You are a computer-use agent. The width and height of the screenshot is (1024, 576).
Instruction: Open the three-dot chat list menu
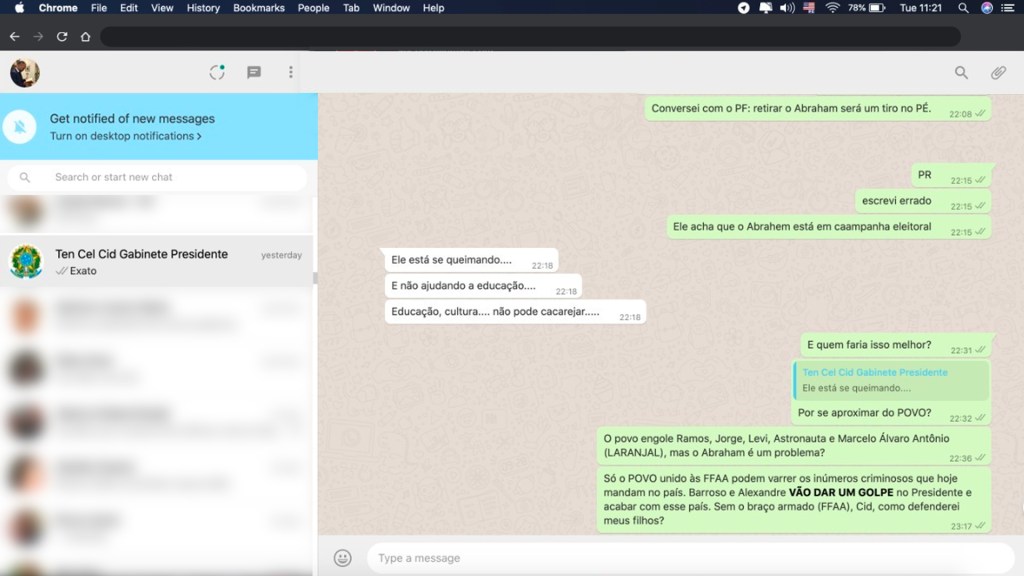[290, 72]
